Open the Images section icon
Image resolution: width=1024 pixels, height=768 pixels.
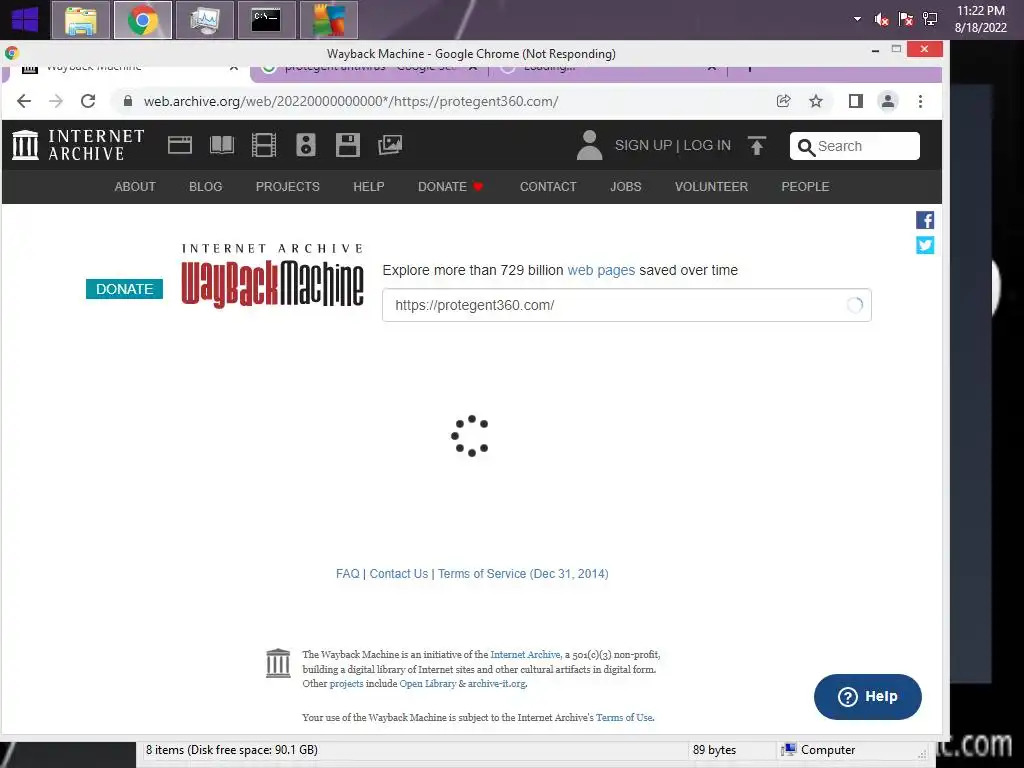tap(390, 145)
